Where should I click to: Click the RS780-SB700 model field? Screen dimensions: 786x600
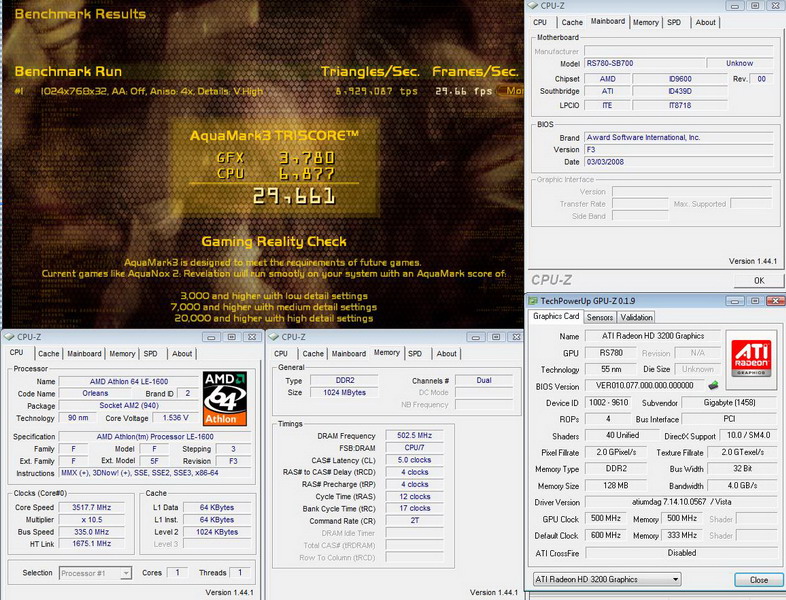(x=644, y=64)
